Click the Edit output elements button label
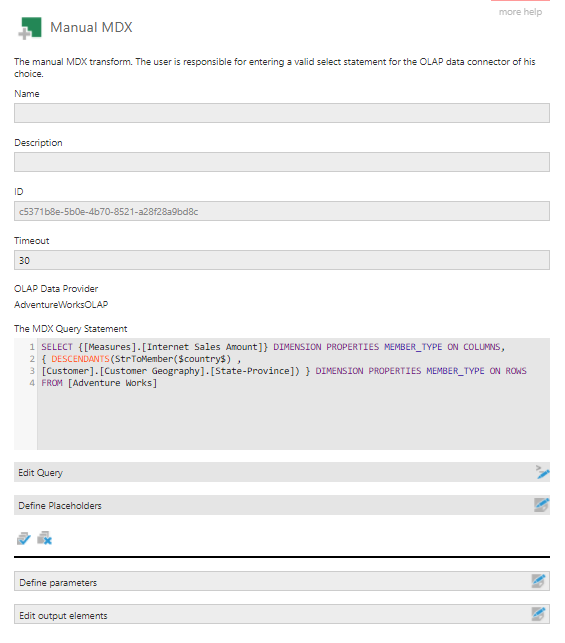The image size is (565, 643). [63, 616]
